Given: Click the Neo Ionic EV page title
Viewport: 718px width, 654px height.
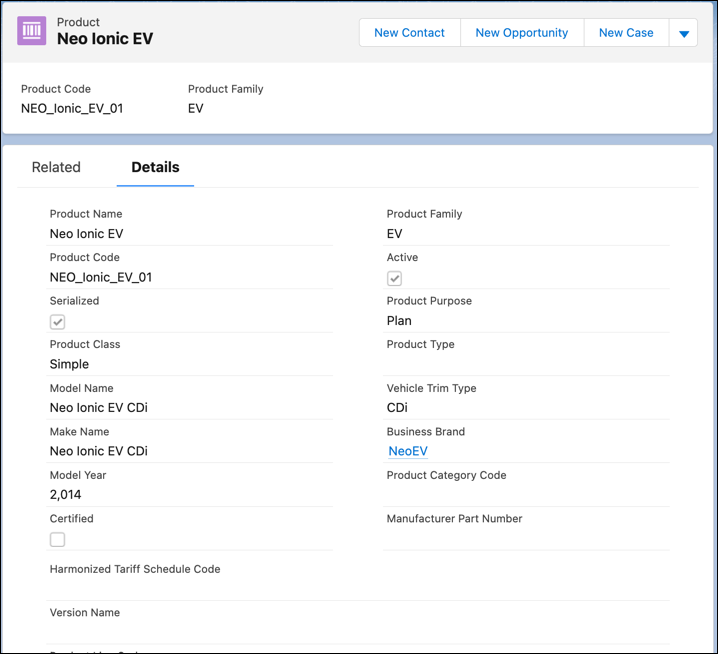Looking at the screenshot, I should (x=105, y=39).
